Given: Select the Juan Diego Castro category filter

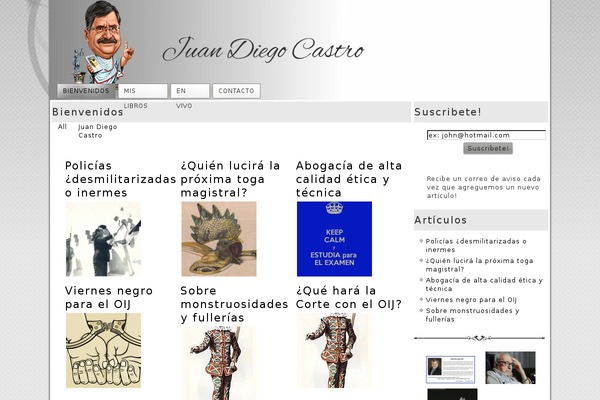Looking at the screenshot, I should tap(98, 131).
